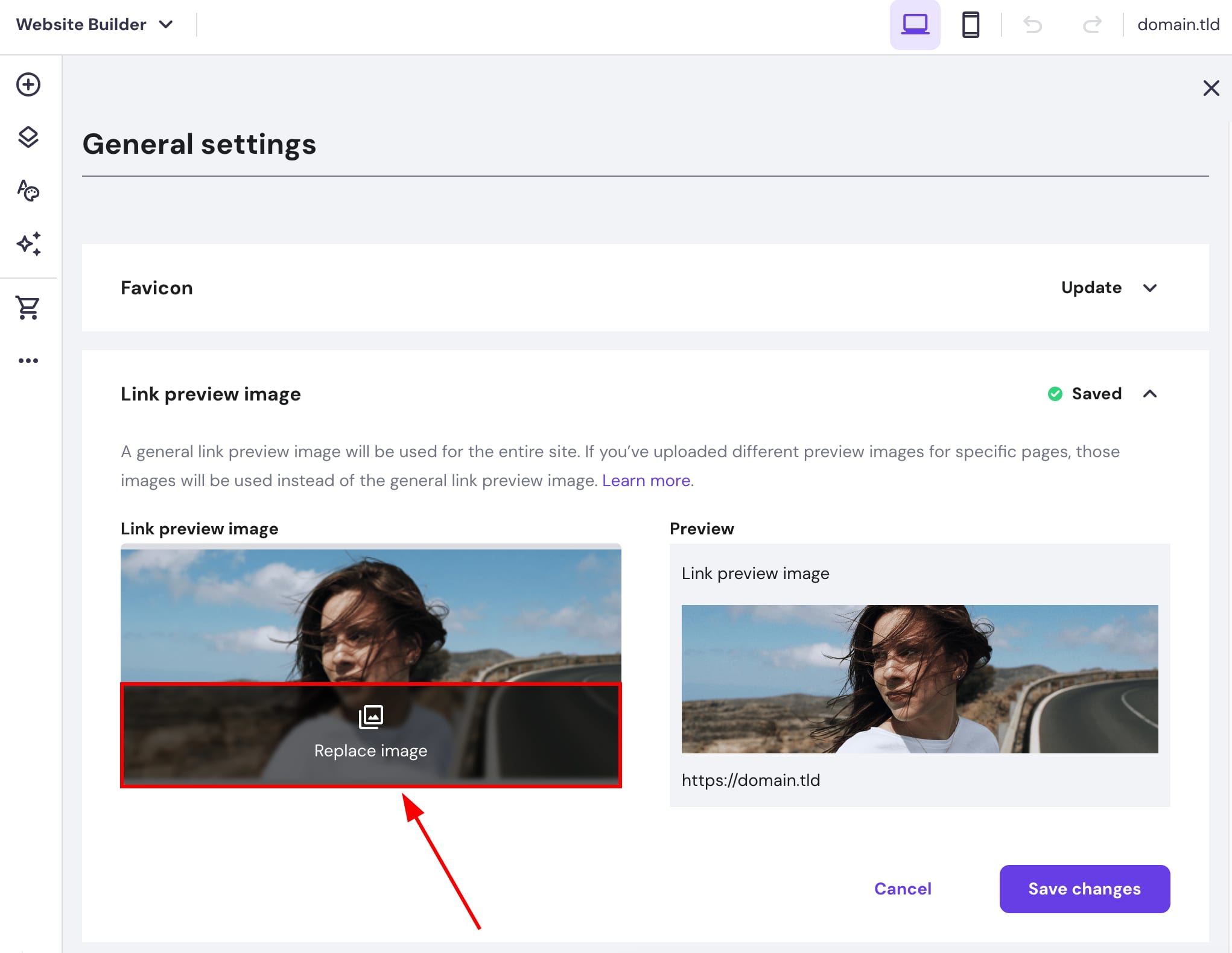This screenshot has width=1232, height=953.
Task: Click the Save changes button
Action: point(1084,888)
